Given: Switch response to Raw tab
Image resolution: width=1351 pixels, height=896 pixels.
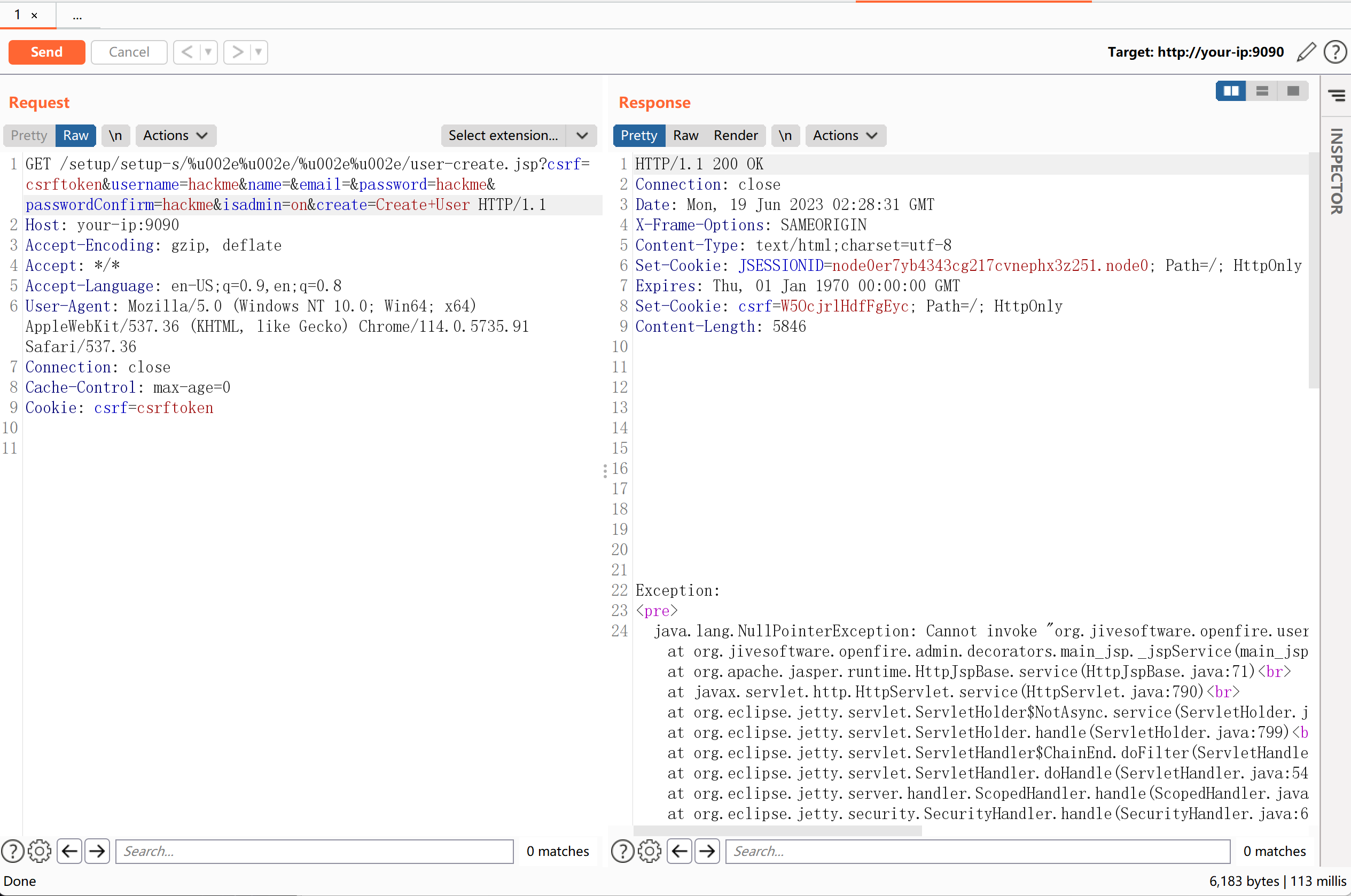Looking at the screenshot, I should [685, 135].
